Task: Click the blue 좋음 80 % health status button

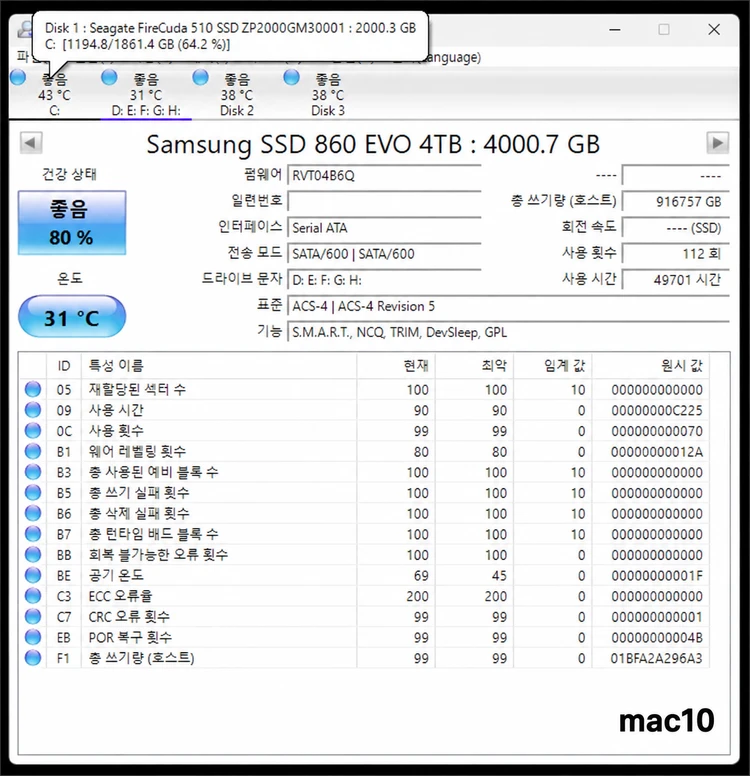Action: pyautogui.click(x=72, y=223)
